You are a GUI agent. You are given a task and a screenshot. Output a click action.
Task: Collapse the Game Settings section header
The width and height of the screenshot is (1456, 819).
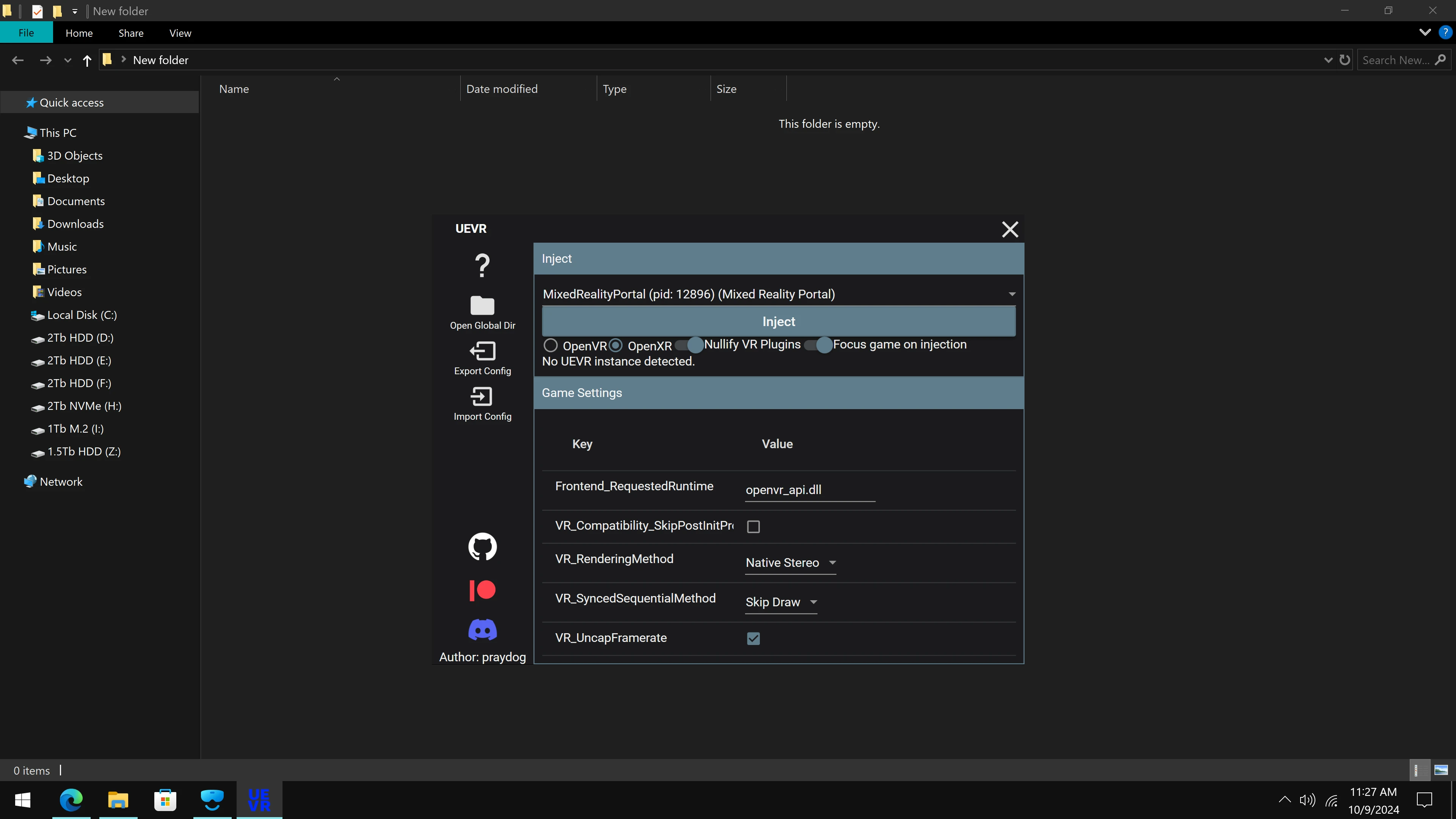pyautogui.click(x=779, y=393)
